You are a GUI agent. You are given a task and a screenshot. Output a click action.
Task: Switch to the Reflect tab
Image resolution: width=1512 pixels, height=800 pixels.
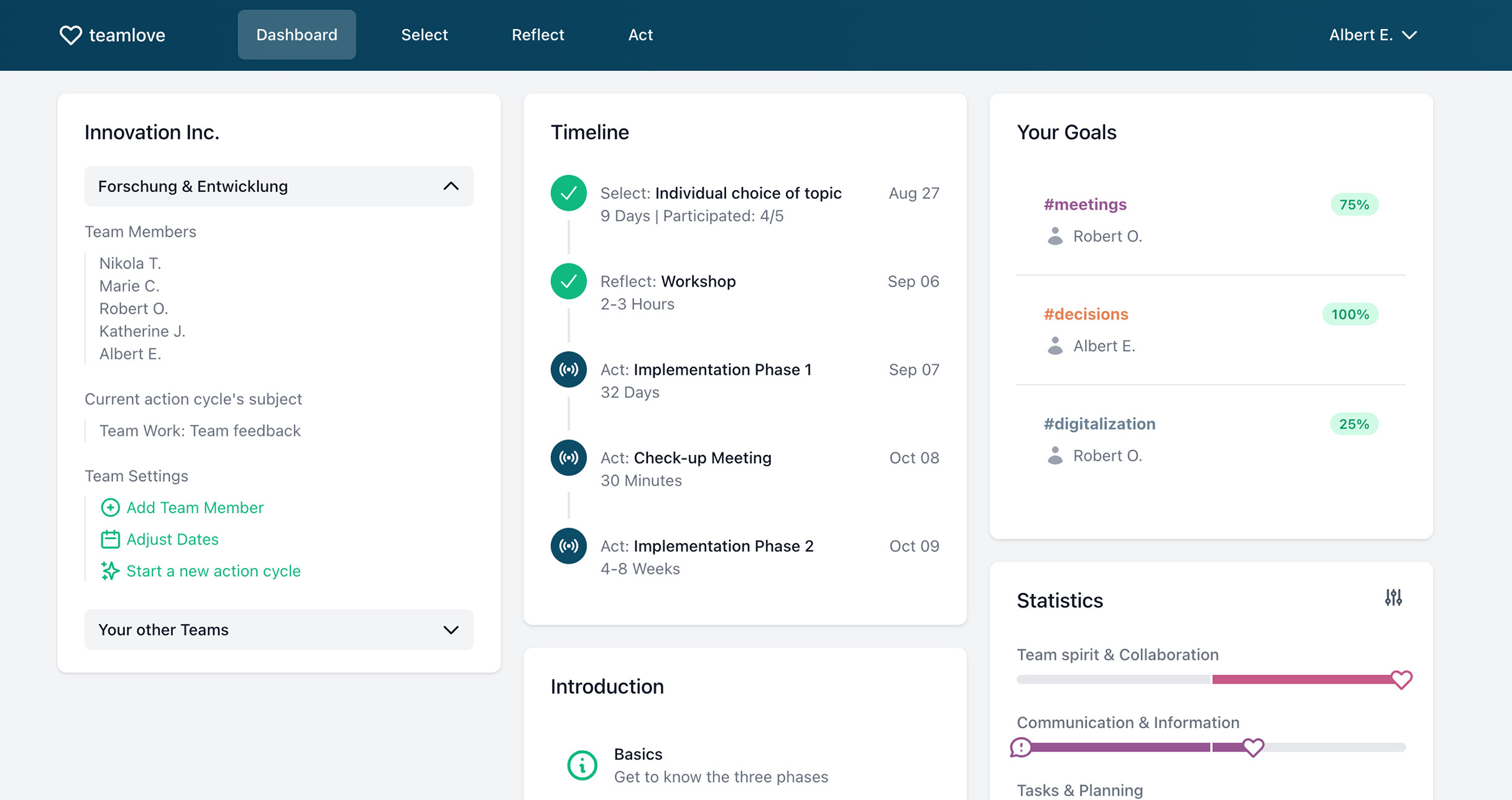pyautogui.click(x=538, y=35)
